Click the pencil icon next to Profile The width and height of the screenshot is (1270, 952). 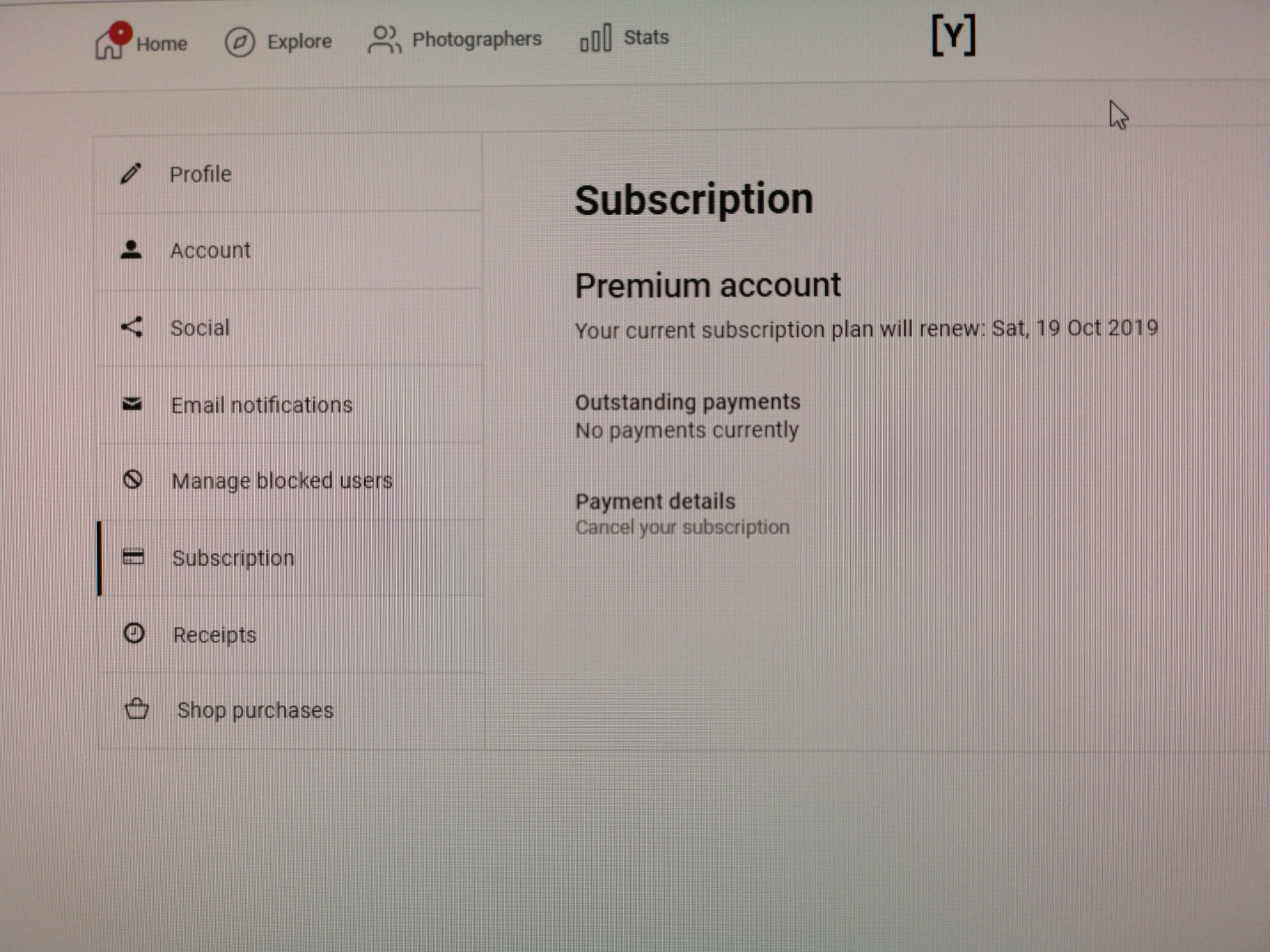pyautogui.click(x=132, y=173)
